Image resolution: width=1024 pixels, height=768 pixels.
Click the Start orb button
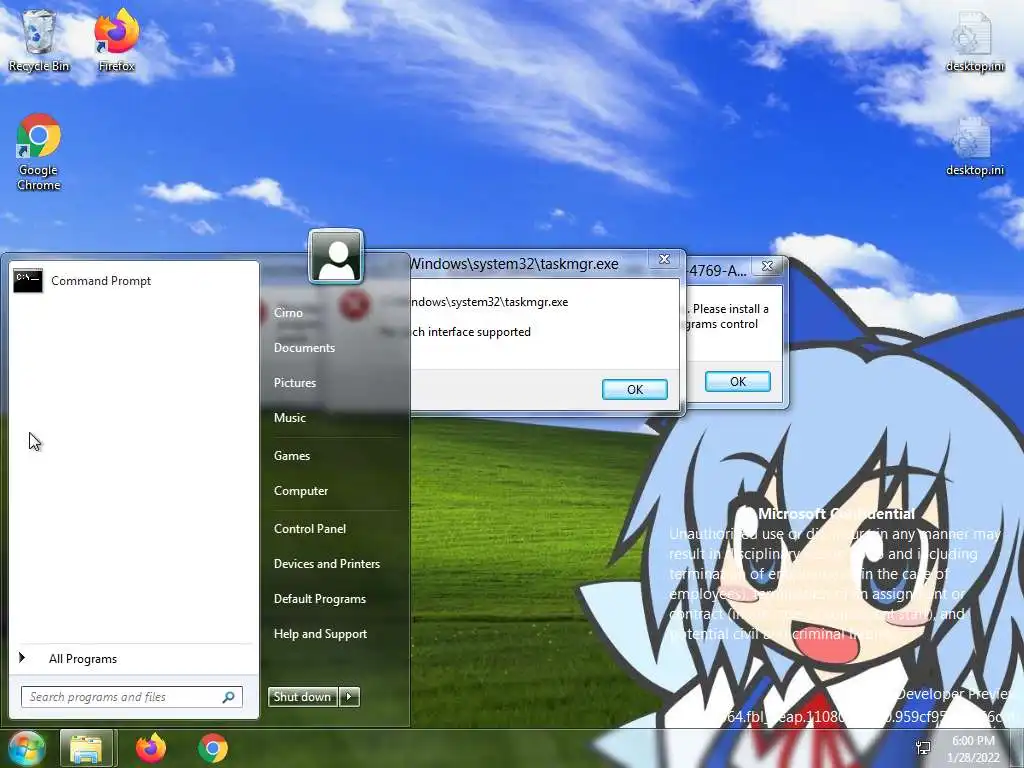tap(26, 748)
